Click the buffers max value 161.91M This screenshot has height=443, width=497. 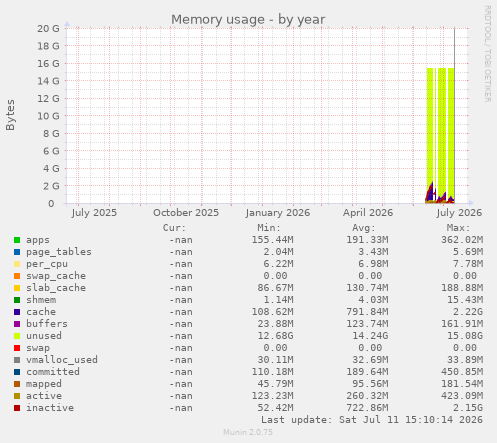[462, 324]
